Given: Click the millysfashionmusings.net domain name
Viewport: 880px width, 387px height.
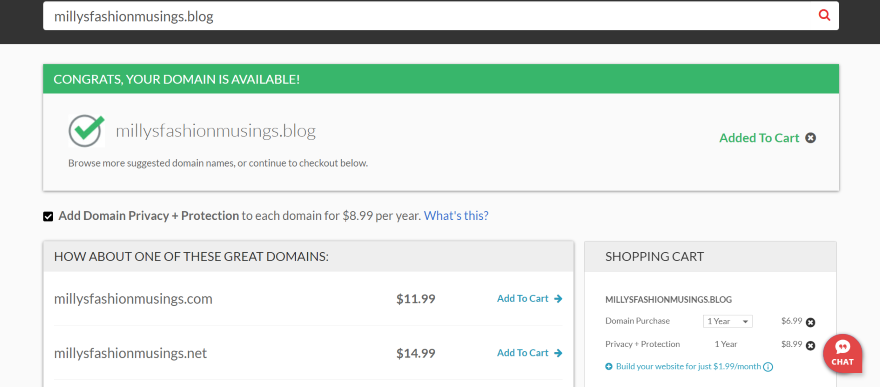Looking at the screenshot, I should pos(130,353).
